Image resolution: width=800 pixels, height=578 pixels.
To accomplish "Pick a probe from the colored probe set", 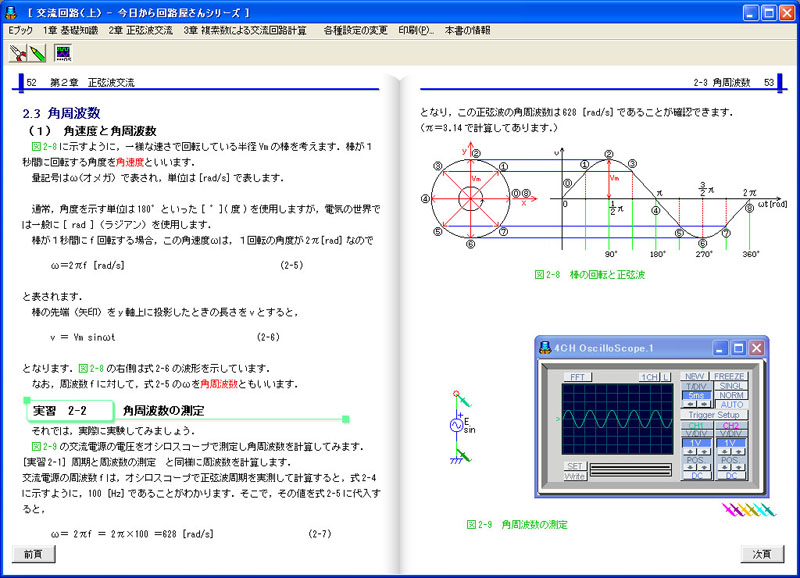I will [x=748, y=509].
